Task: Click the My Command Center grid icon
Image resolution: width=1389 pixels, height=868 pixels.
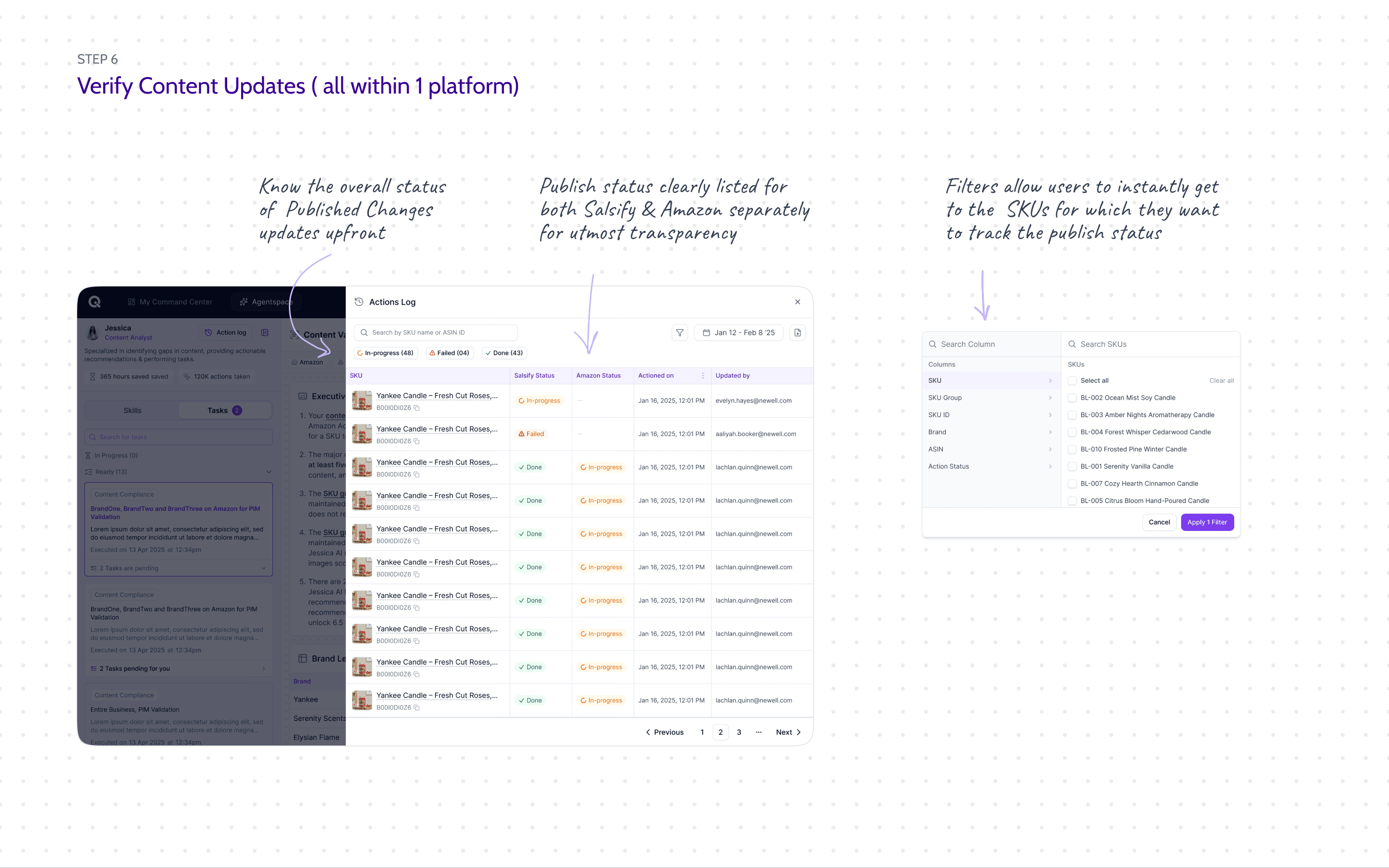Action: (132, 302)
